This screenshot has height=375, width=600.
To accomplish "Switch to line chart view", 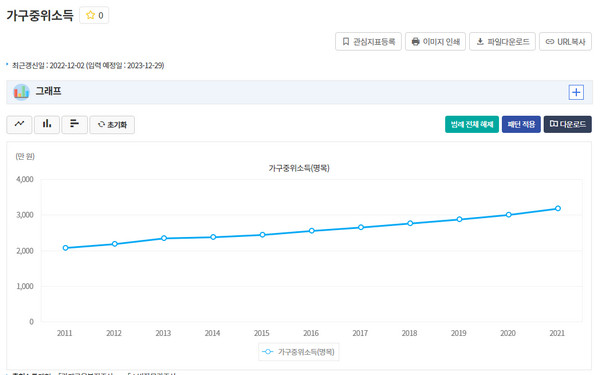I will tap(19, 124).
